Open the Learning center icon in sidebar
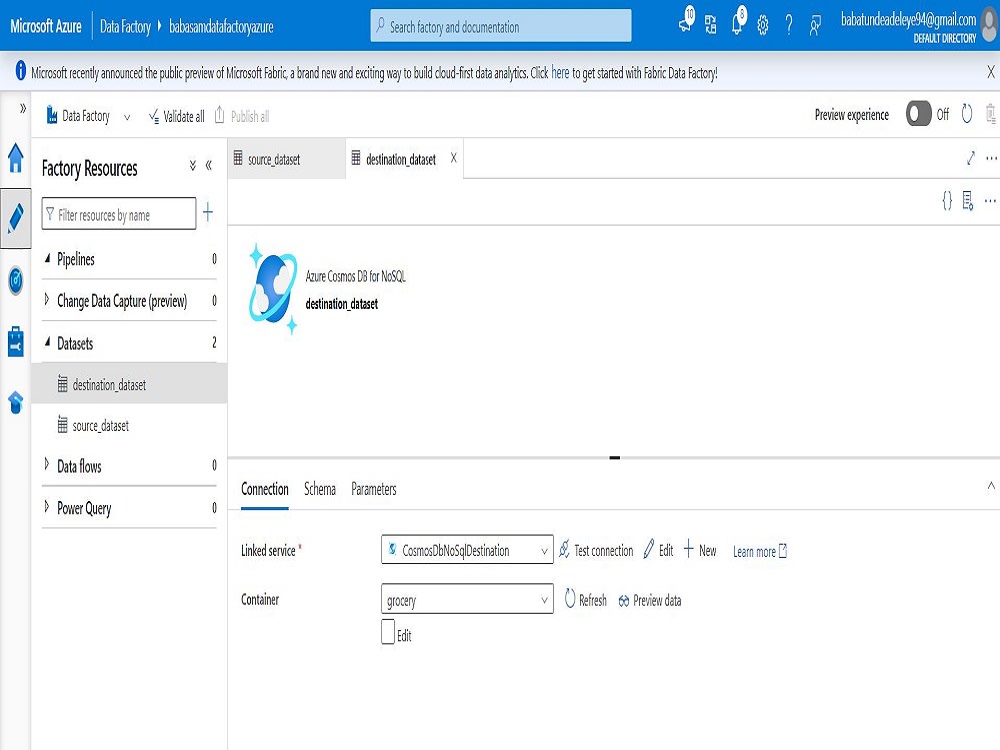The height and width of the screenshot is (750, 1000). [x=15, y=402]
